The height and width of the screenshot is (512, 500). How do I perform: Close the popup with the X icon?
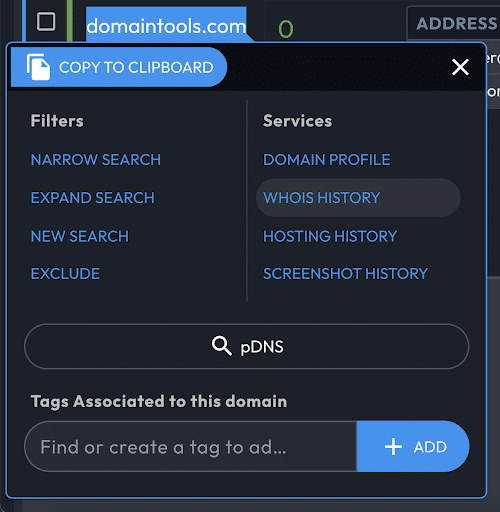(x=460, y=67)
